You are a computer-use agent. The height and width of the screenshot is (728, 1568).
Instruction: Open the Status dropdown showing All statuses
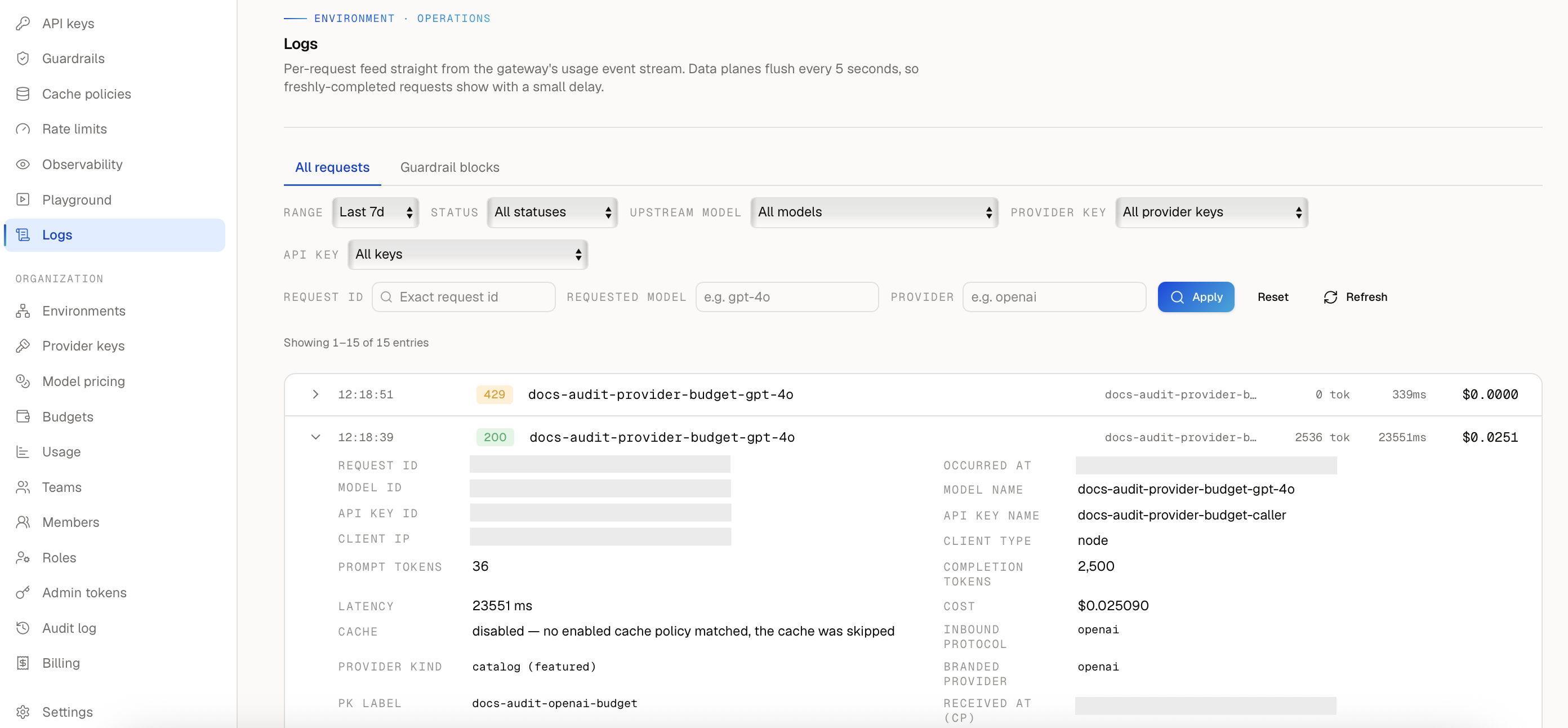point(552,212)
